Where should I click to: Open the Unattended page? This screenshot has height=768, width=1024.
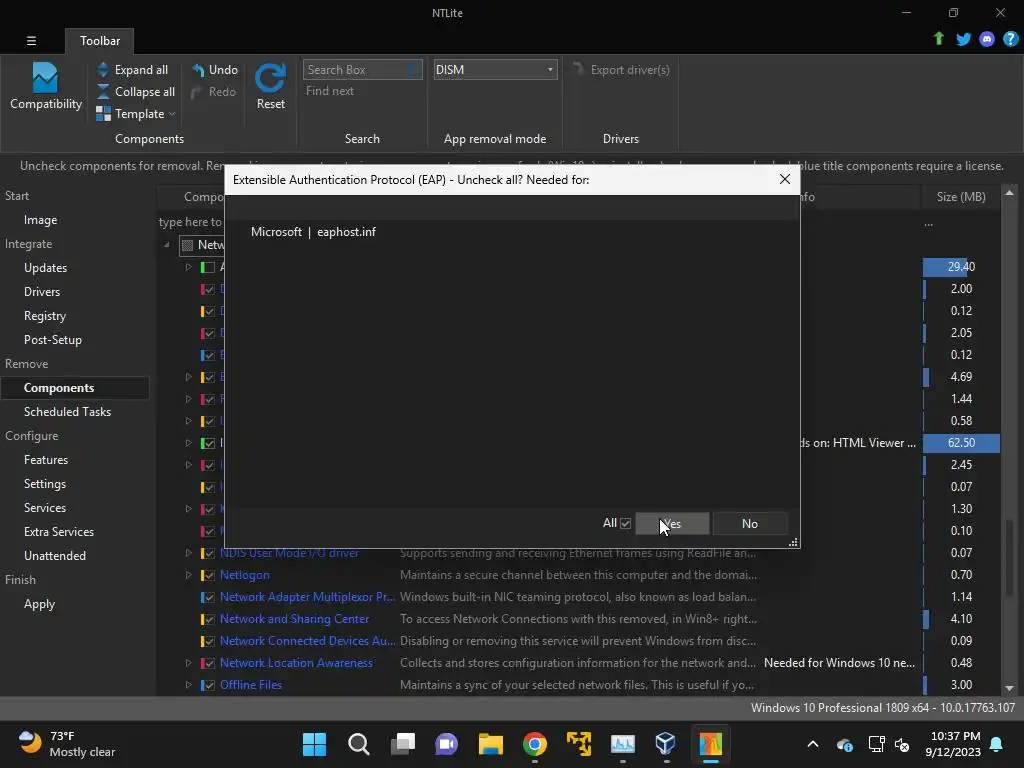coord(55,556)
